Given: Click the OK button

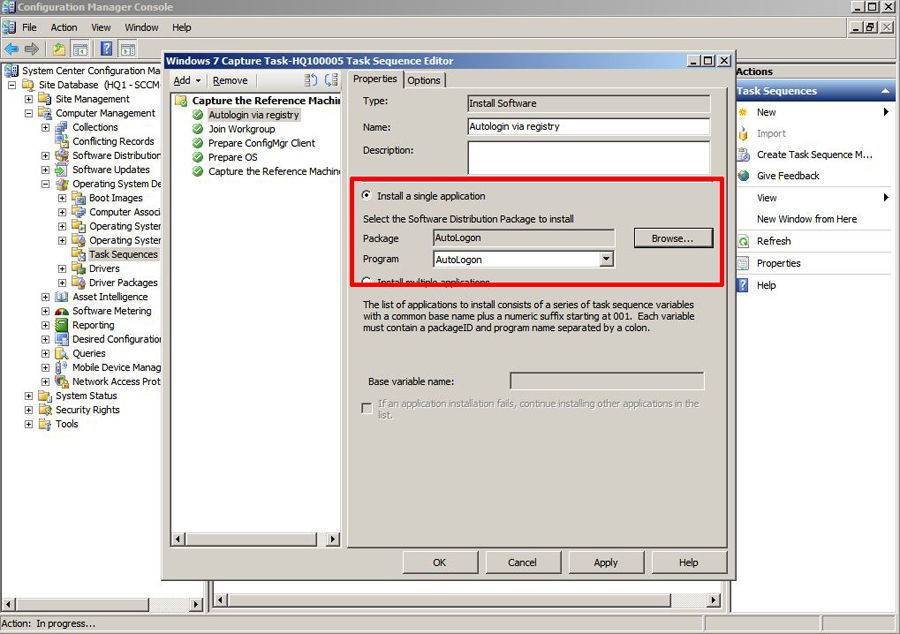Looking at the screenshot, I should coord(440,562).
